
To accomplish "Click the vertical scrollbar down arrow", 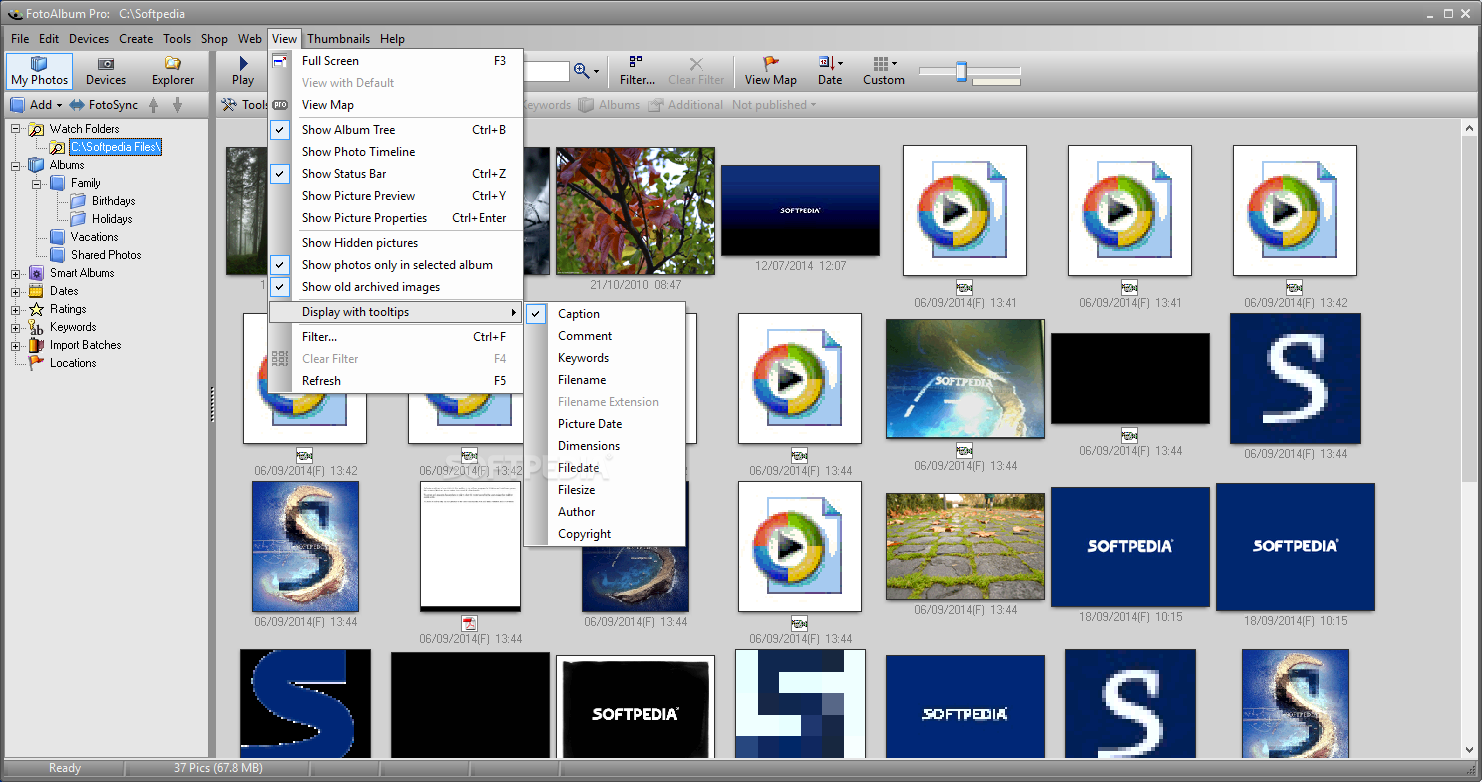I will [x=1470, y=751].
